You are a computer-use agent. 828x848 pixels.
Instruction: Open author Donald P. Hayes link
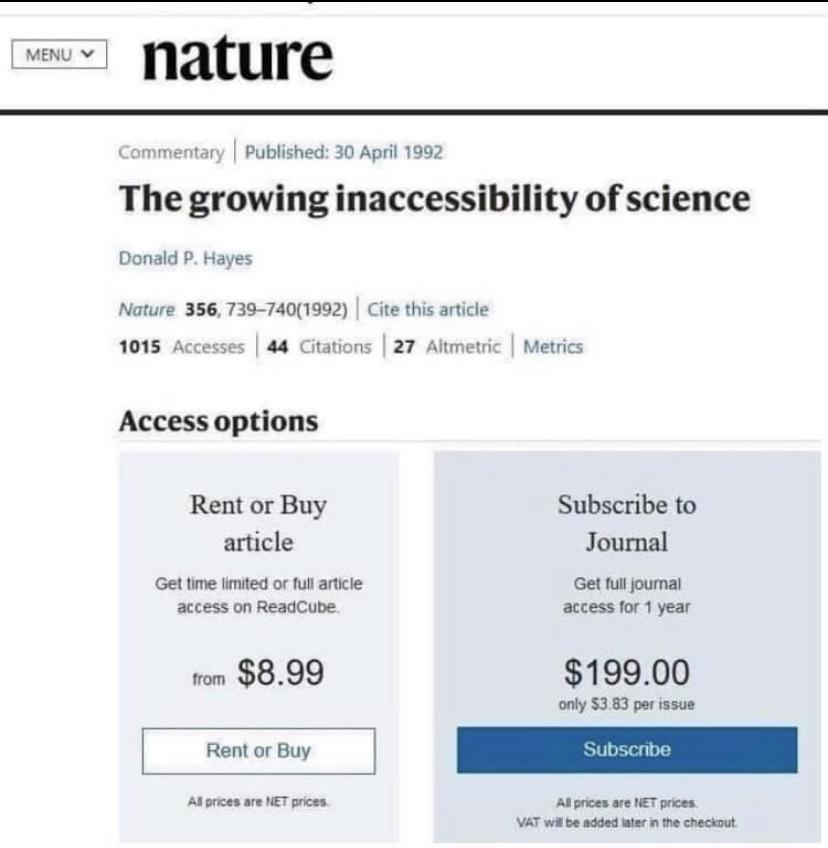pyautogui.click(x=186, y=258)
